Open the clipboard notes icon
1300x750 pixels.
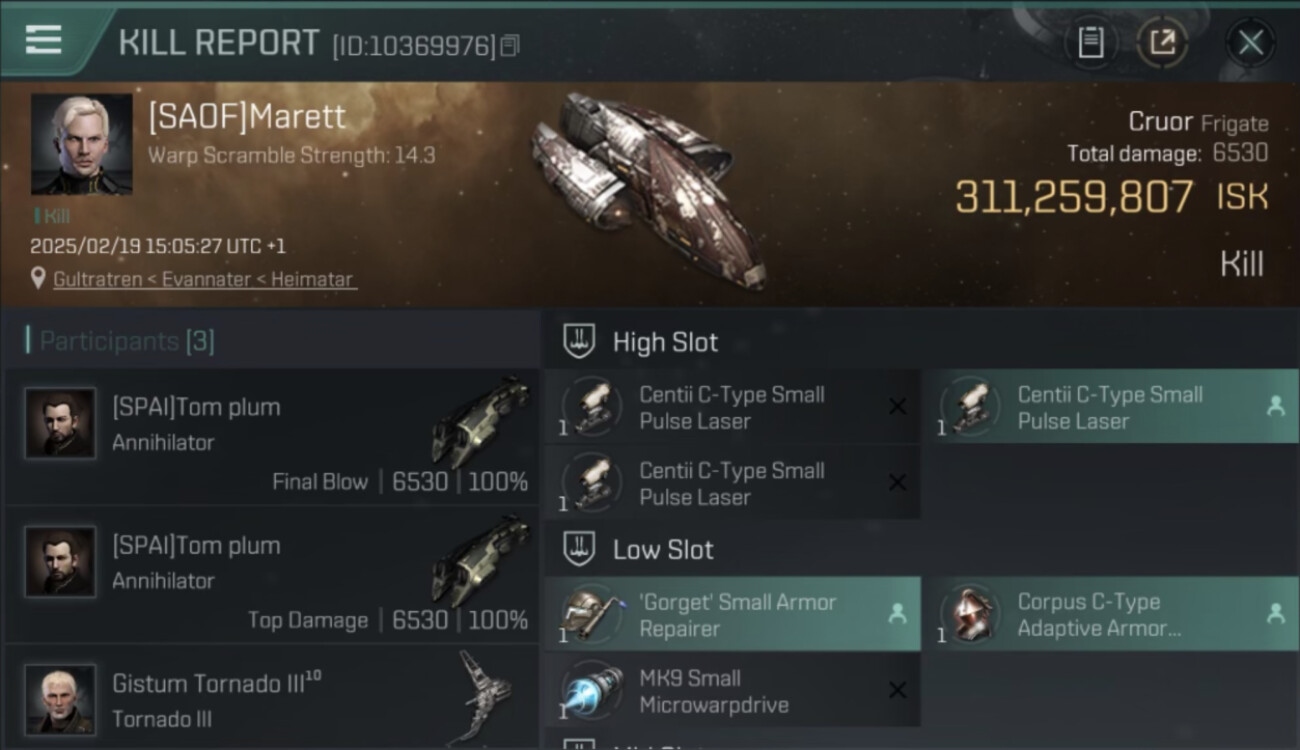click(x=1091, y=42)
